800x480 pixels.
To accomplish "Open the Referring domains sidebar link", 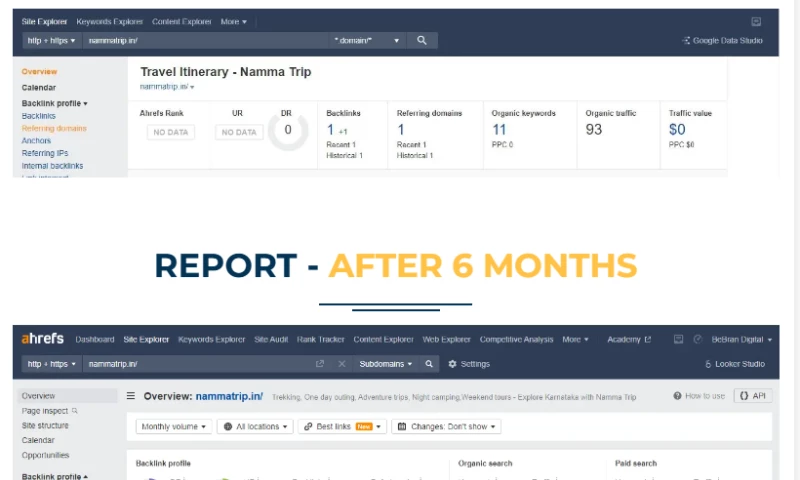I will click(x=54, y=128).
